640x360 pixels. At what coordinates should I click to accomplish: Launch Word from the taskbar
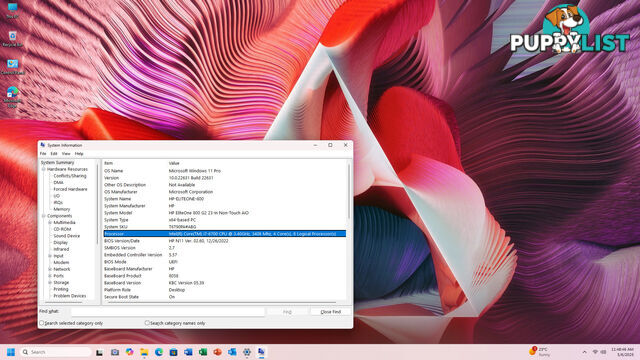tap(188, 352)
